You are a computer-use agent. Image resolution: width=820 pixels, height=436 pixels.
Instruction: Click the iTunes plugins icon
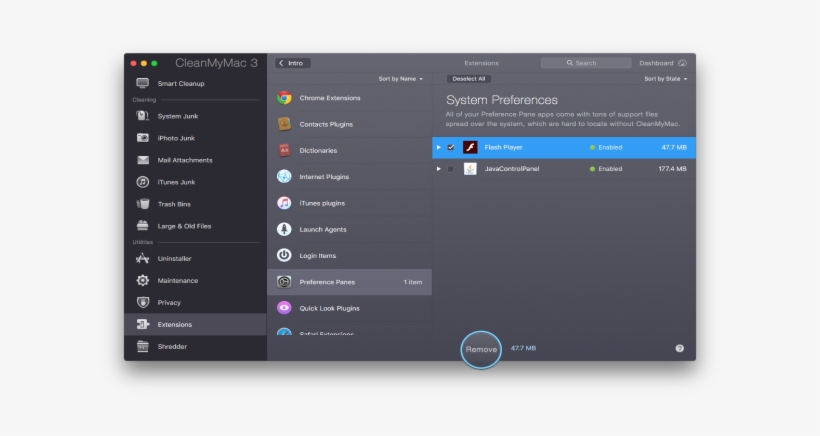point(284,203)
